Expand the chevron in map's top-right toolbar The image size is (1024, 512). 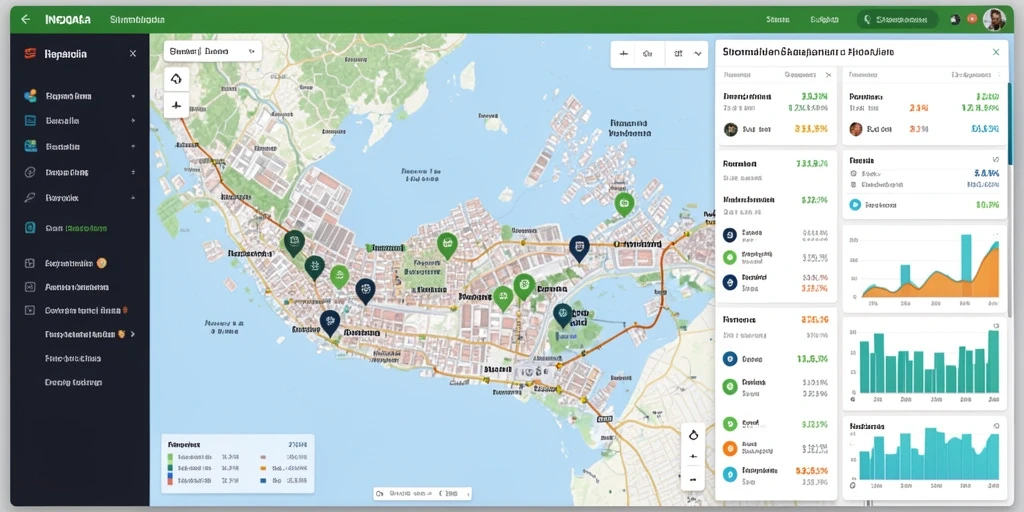(x=697, y=54)
